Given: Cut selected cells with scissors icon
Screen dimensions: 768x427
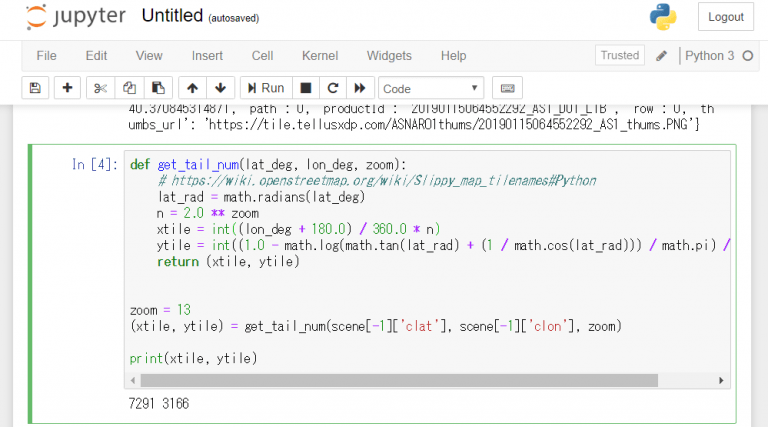Looking at the screenshot, I should coord(100,88).
